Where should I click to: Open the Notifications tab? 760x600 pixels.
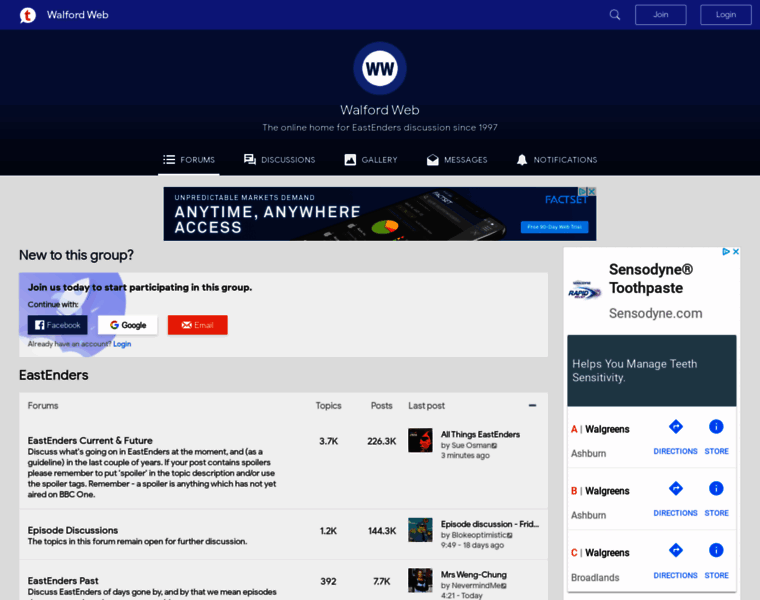556,160
